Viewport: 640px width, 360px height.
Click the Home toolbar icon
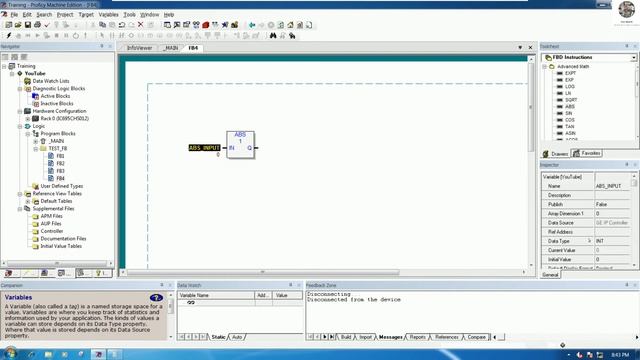(x=290, y=25)
